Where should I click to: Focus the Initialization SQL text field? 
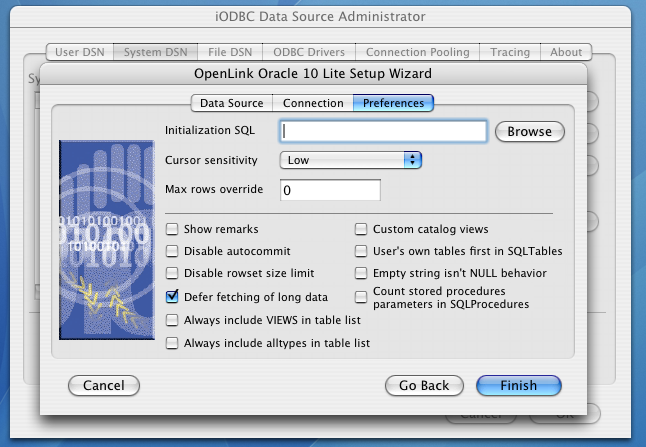[383, 131]
